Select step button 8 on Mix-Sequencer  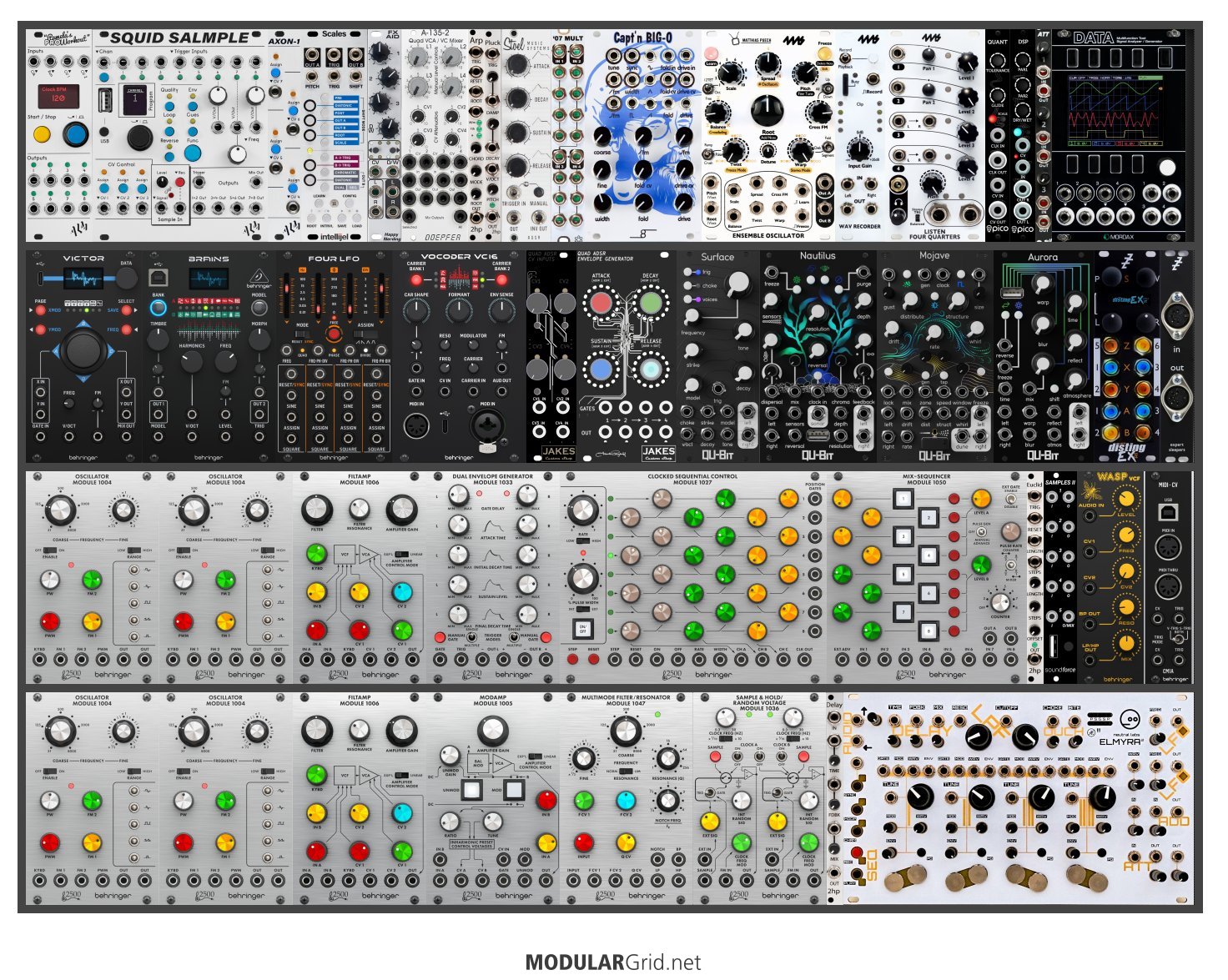point(928,631)
